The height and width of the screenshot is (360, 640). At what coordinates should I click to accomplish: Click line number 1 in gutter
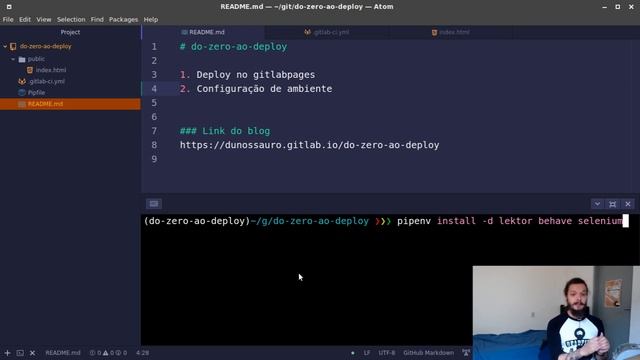[154, 47]
